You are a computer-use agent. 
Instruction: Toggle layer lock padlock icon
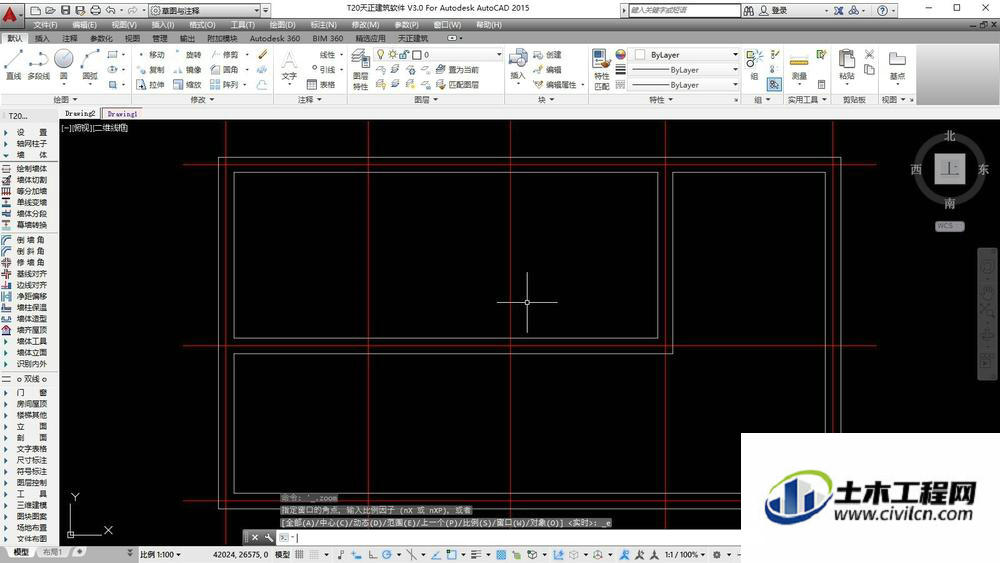pyautogui.click(x=404, y=54)
